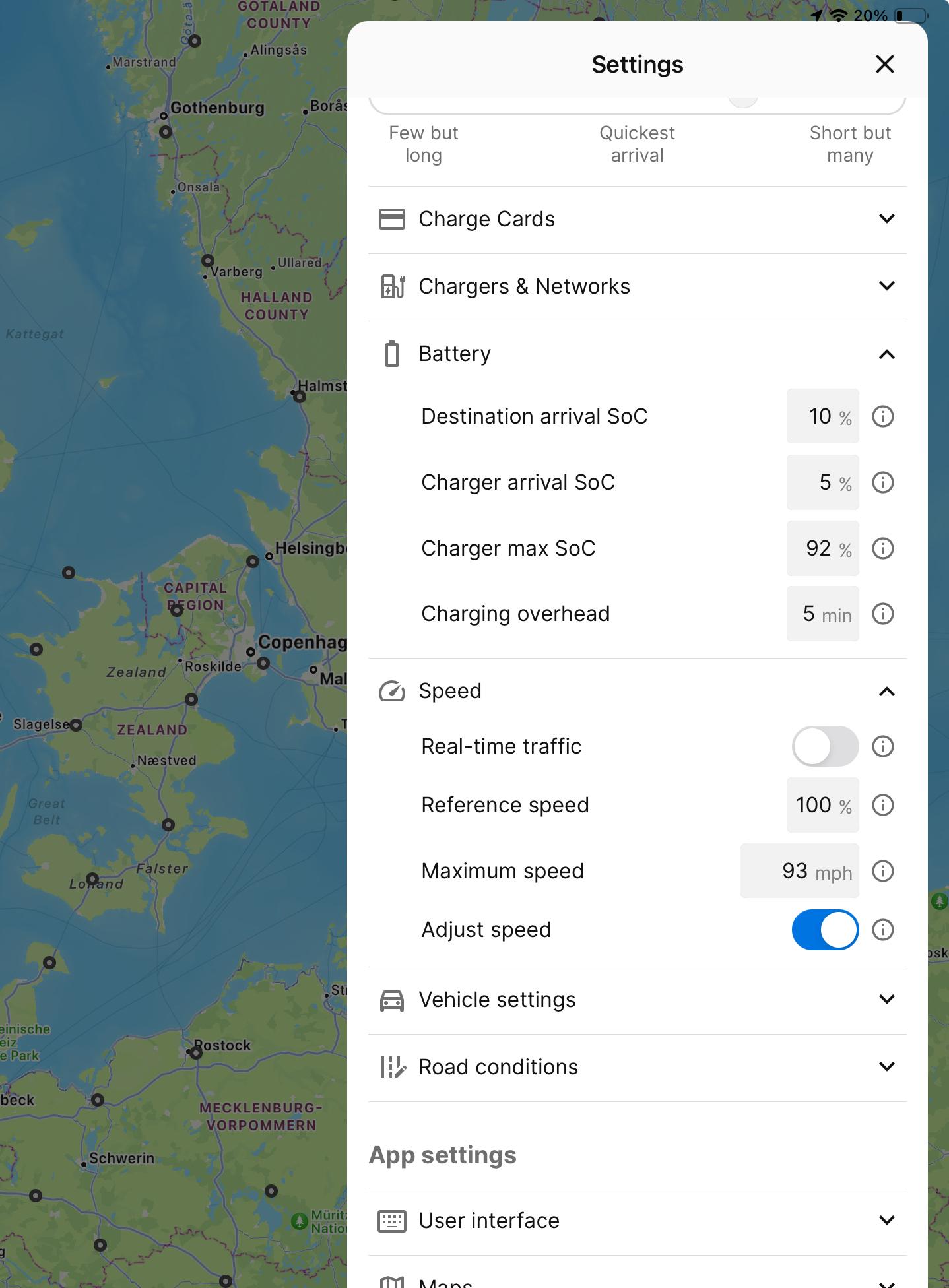
Task: Collapse the Speed section chevron
Action: (887, 692)
